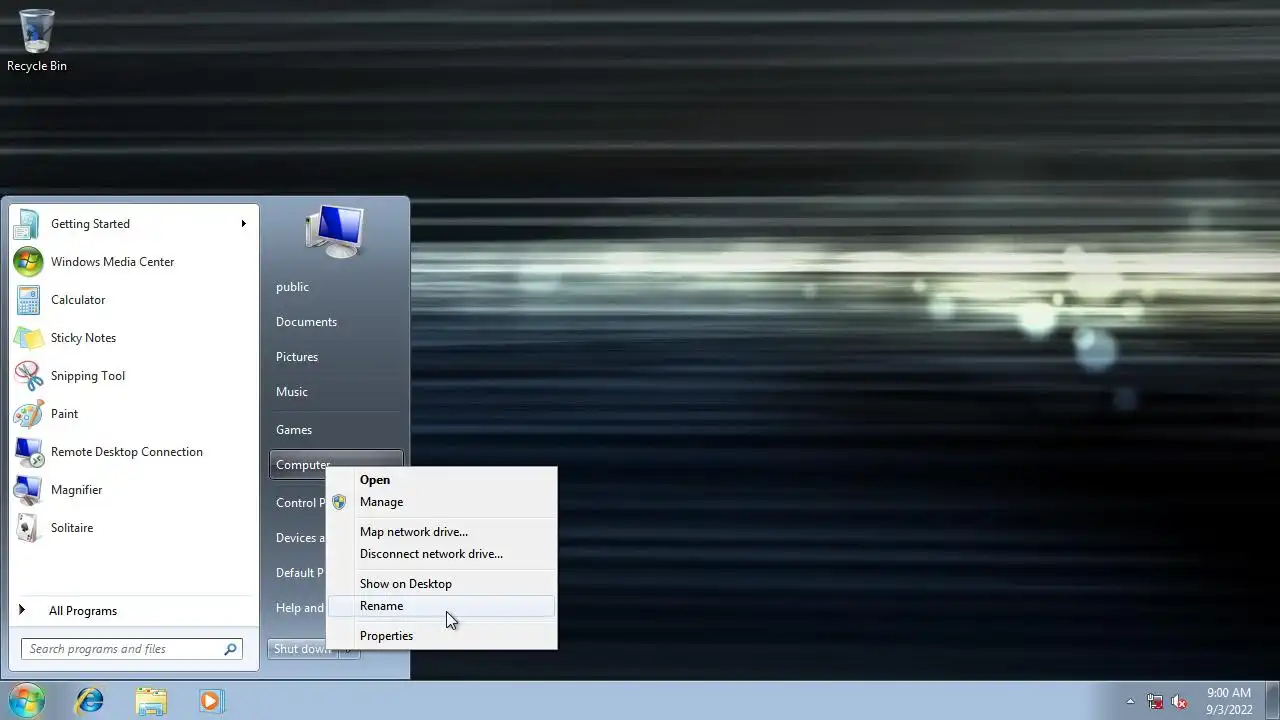
Task: Open Sticky Notes program
Action: tap(134, 338)
